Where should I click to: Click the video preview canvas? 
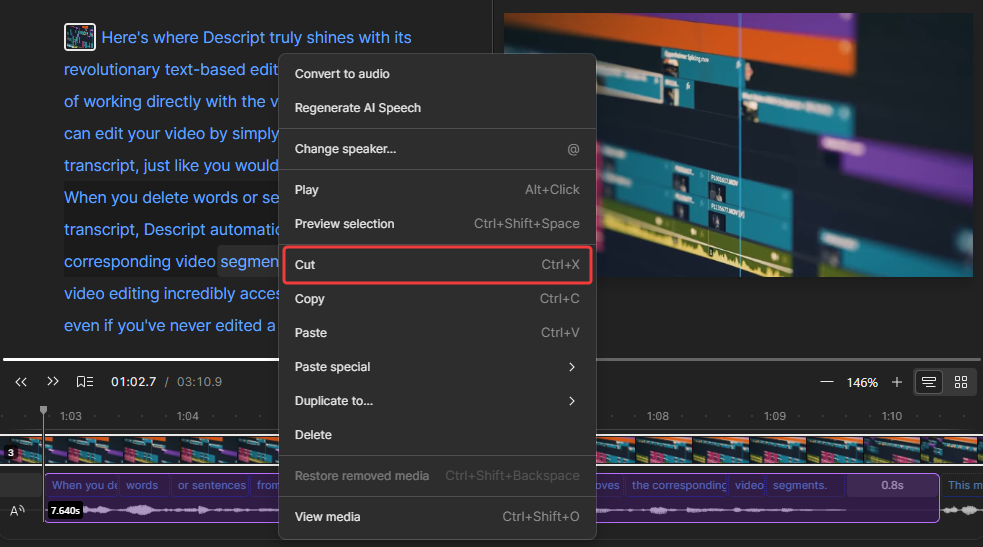click(x=740, y=145)
